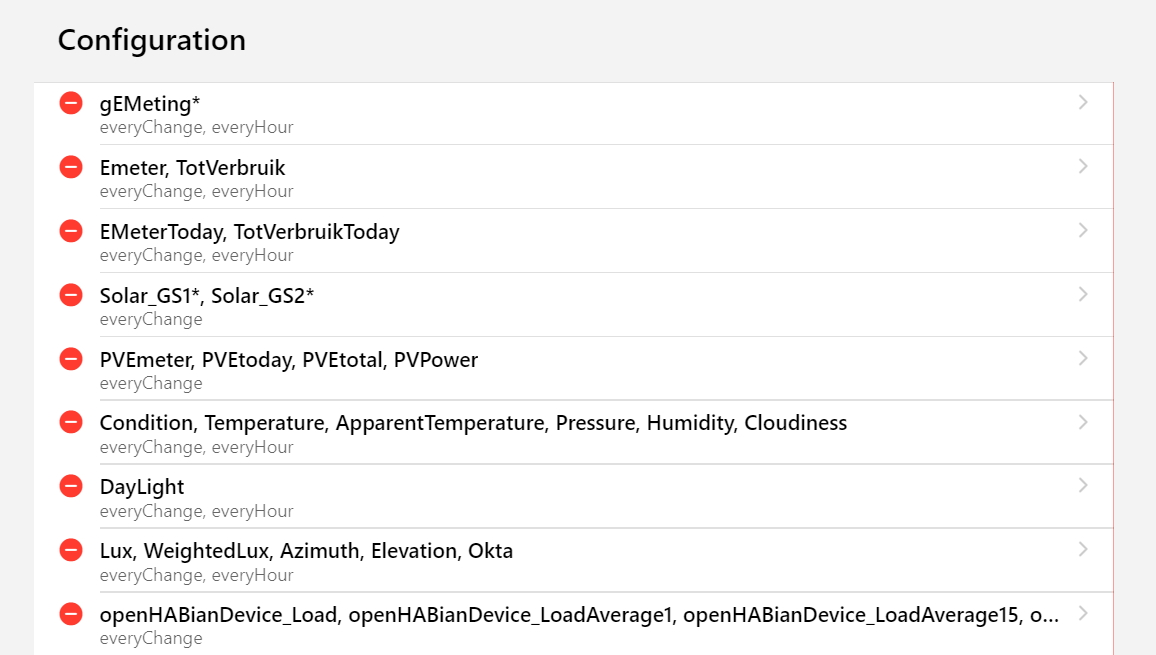Open the EMeterToday, TotVerbruikToday item
The height and width of the screenshot is (655, 1156).
(x=250, y=232)
